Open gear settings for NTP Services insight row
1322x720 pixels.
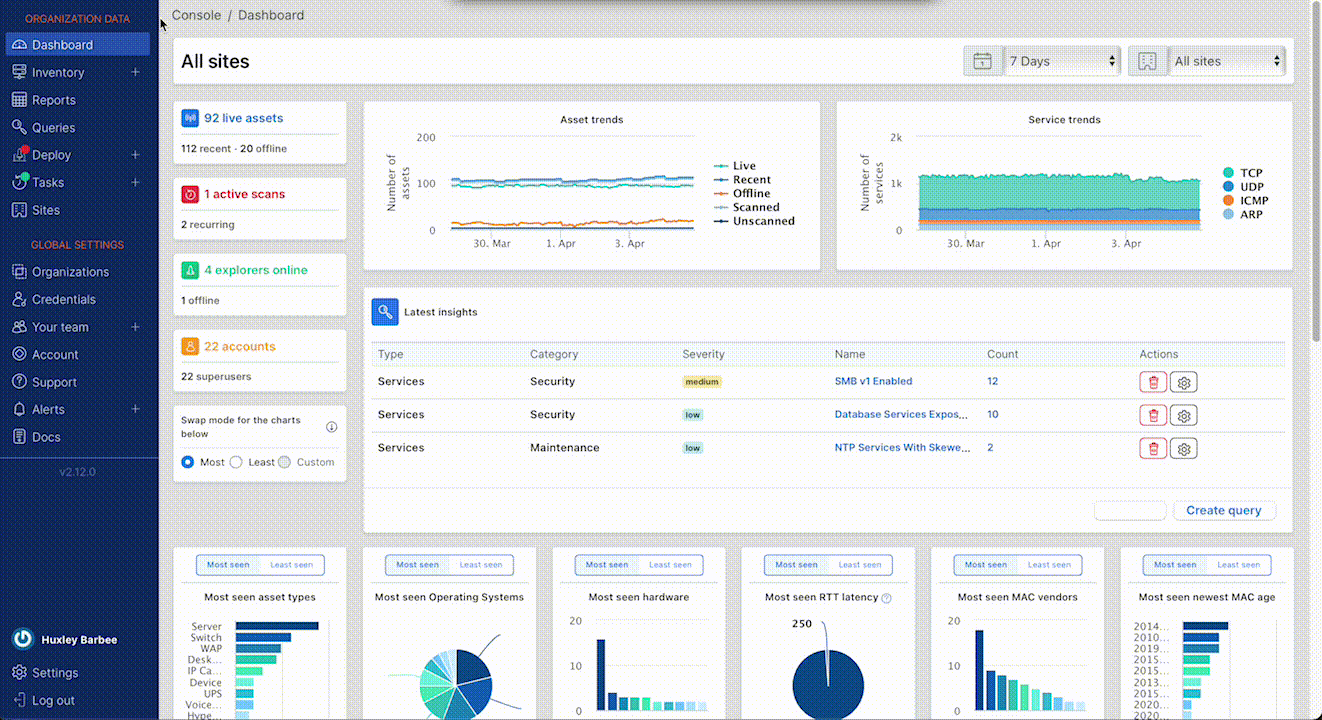pyautogui.click(x=1184, y=449)
